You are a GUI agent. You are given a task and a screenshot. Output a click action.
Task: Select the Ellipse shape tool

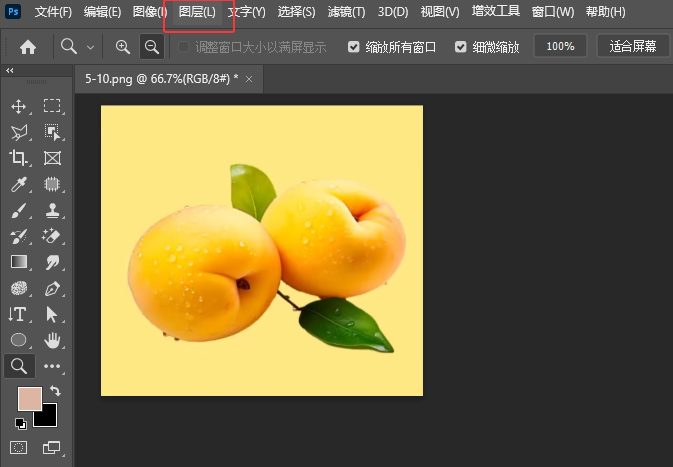pos(18,340)
